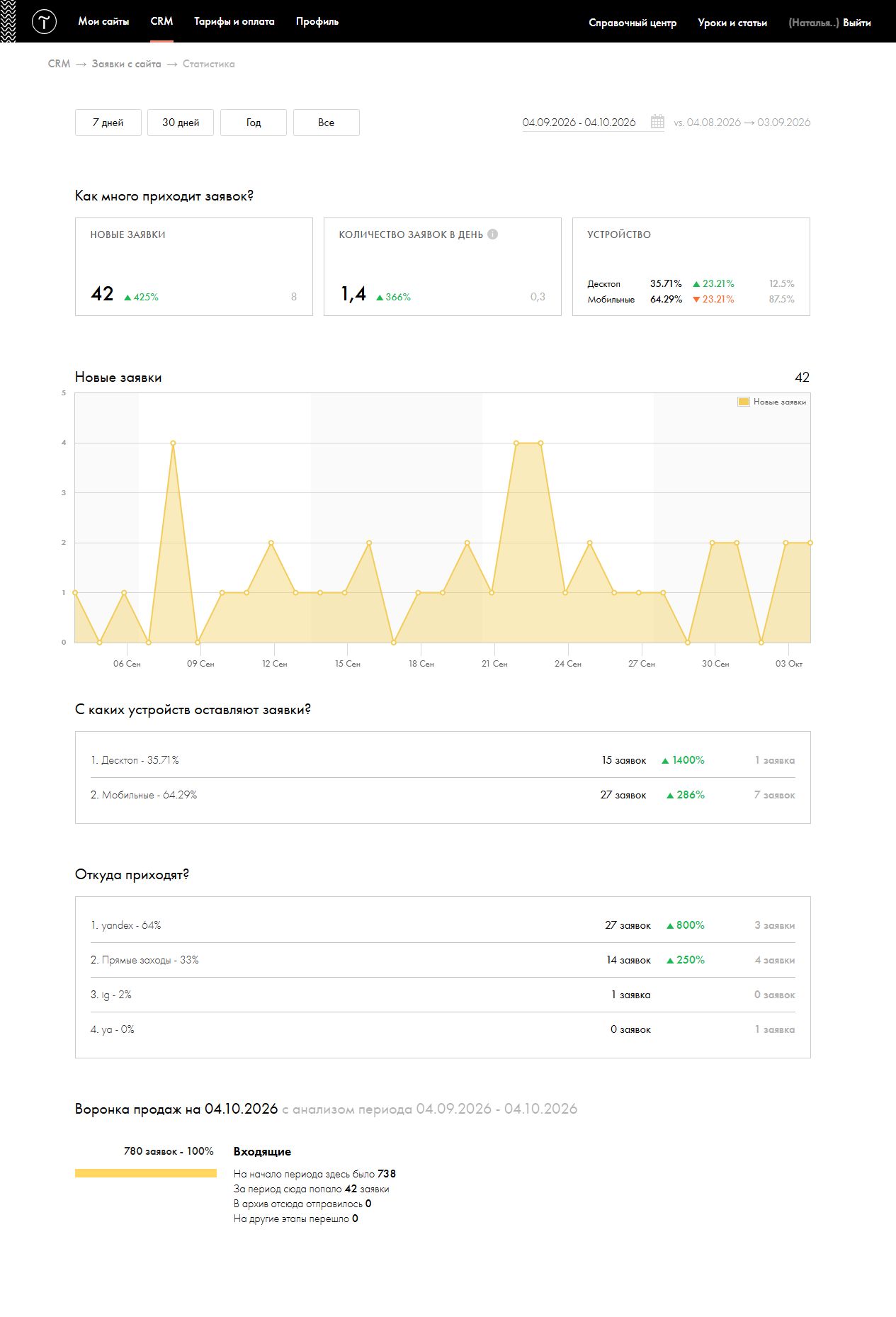Click the 1,4 daily requests value
Image resolution: width=896 pixels, height=1317 pixels.
tap(353, 294)
